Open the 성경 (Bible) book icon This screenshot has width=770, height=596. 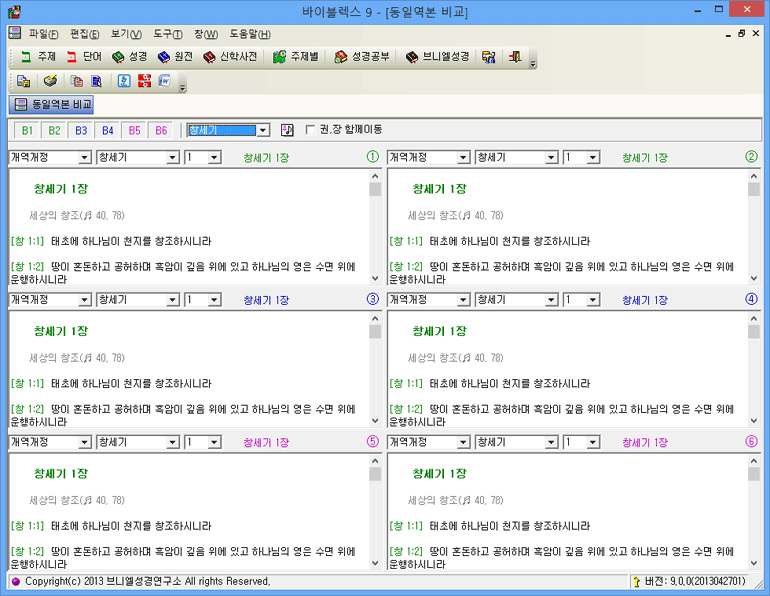[129, 57]
